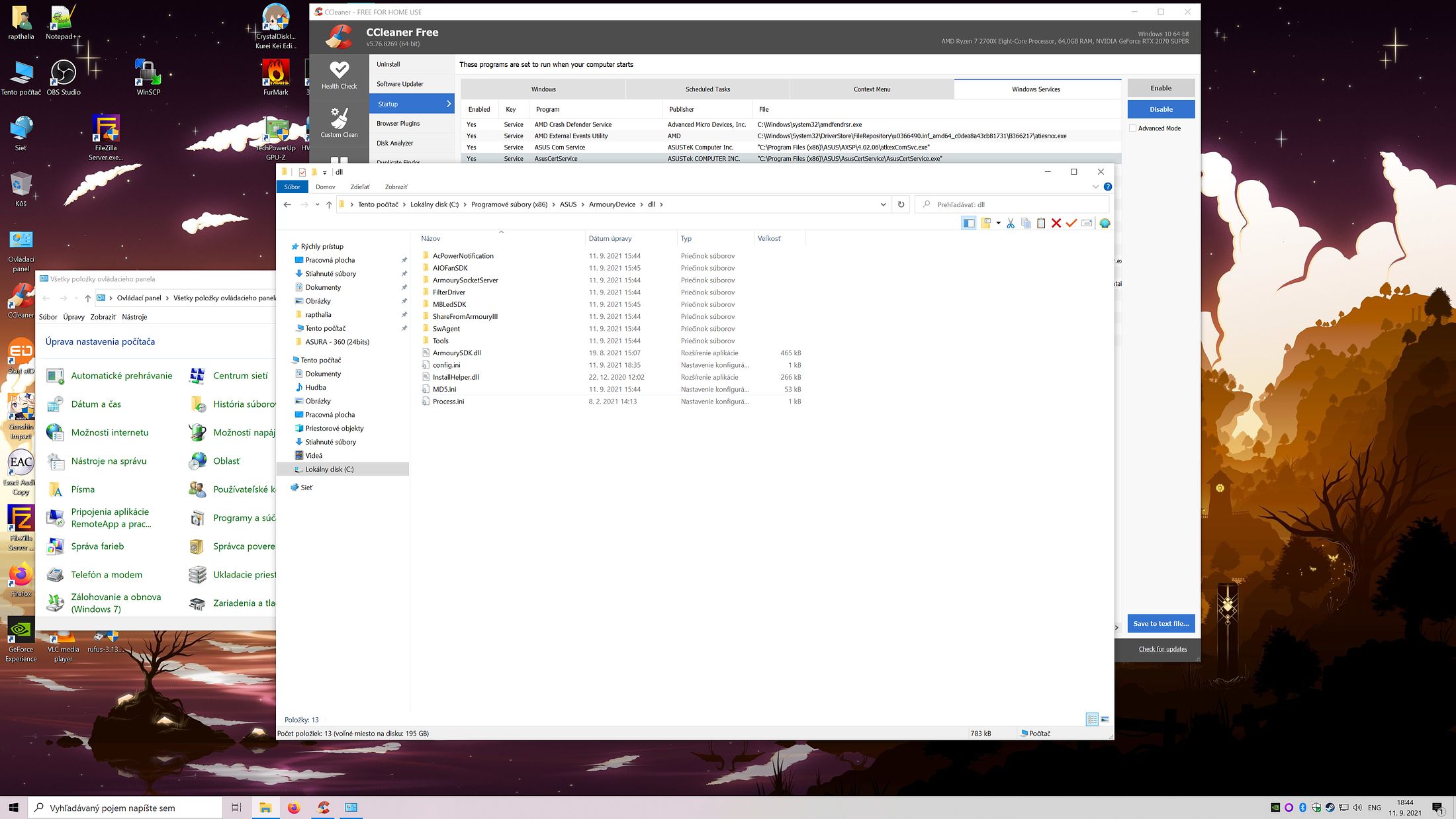Image resolution: width=1456 pixels, height=819 pixels.
Task: Open the Zdieľať ribbon tab
Action: pyautogui.click(x=360, y=187)
